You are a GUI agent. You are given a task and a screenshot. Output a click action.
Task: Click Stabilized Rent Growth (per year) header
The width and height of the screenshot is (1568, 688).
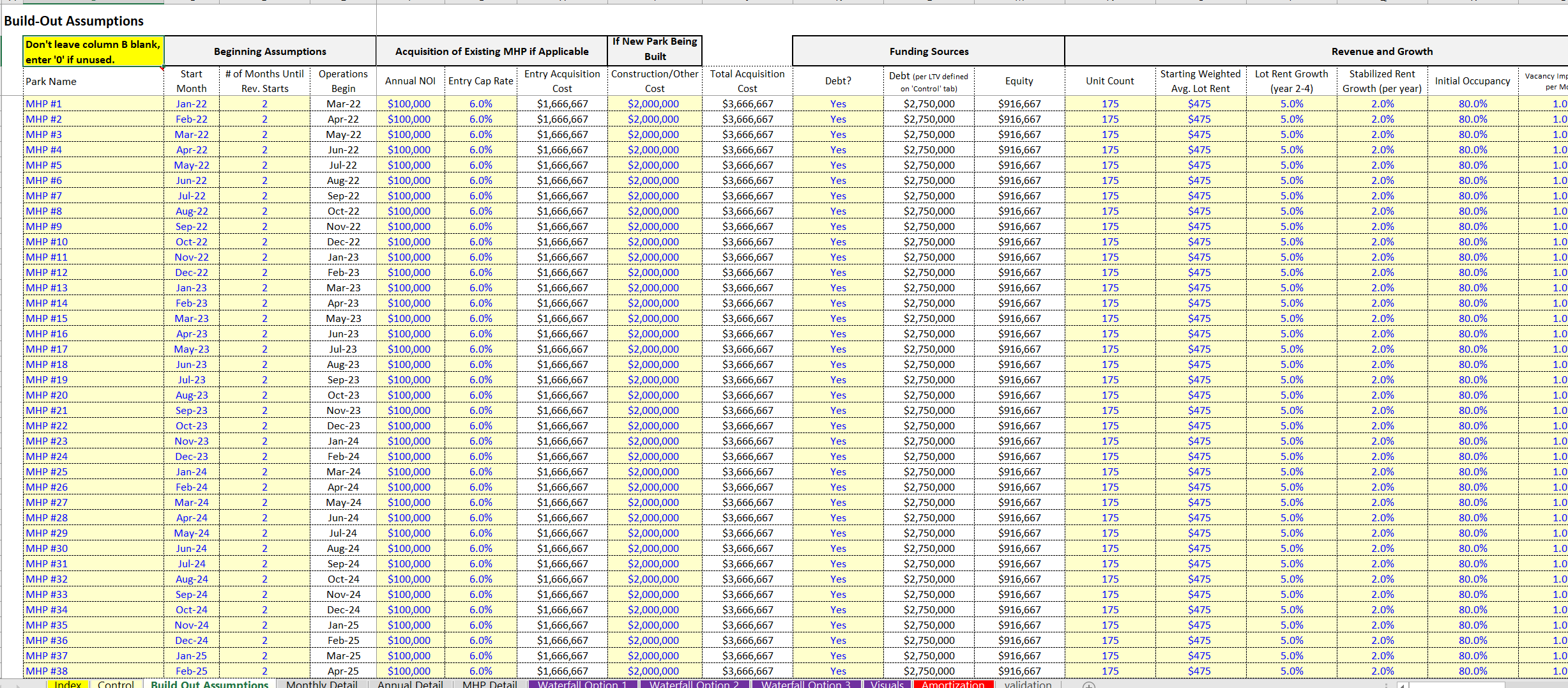1382,81
